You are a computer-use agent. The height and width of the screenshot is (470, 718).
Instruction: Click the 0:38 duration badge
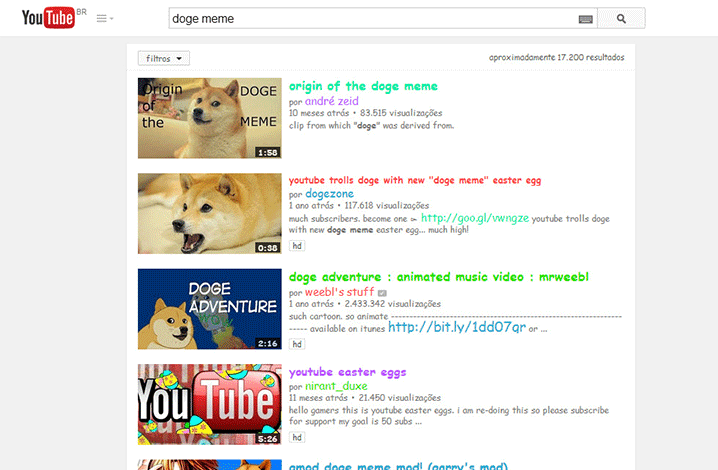coord(268,248)
